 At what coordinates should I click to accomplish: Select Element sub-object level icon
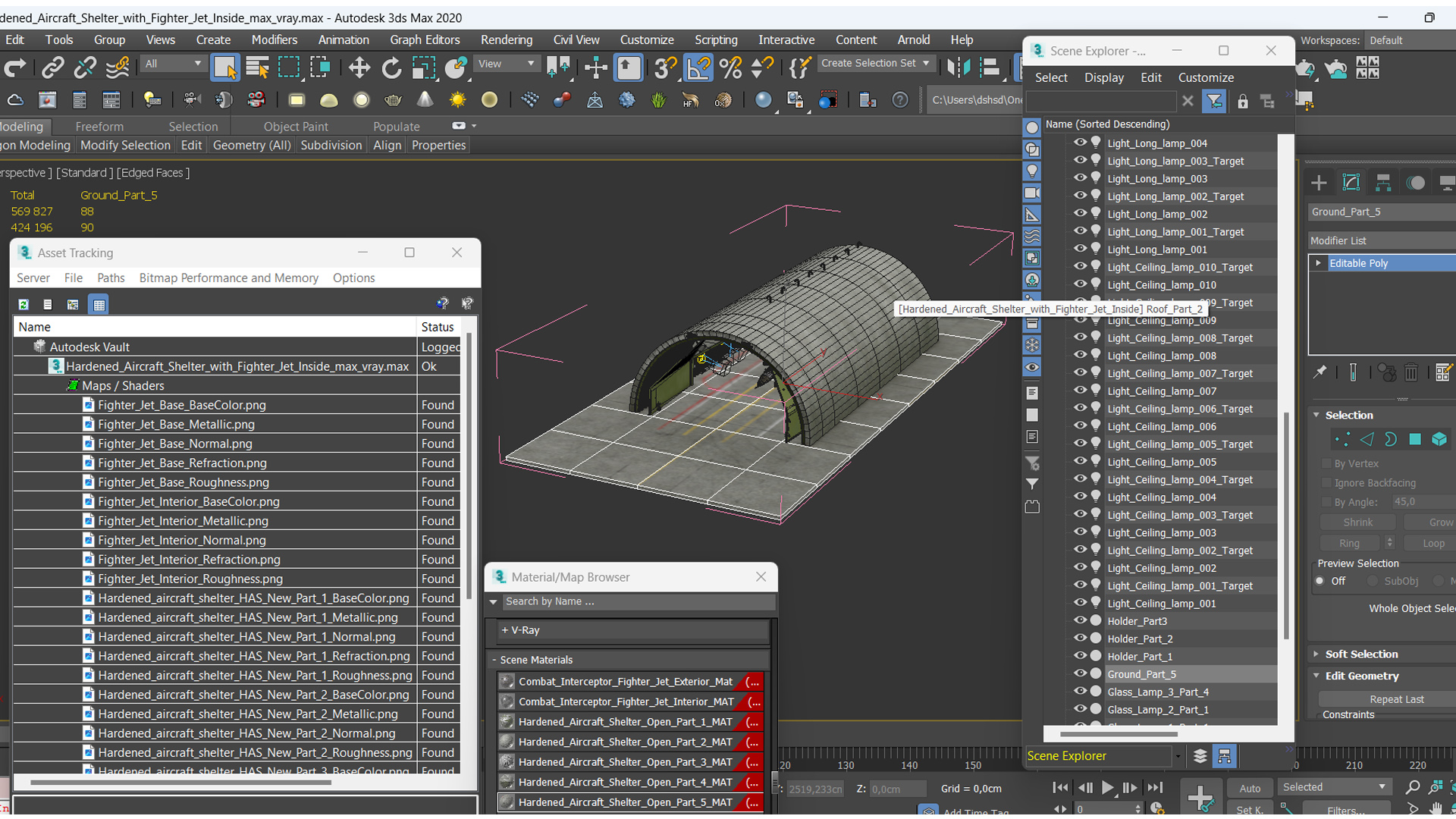(1439, 439)
